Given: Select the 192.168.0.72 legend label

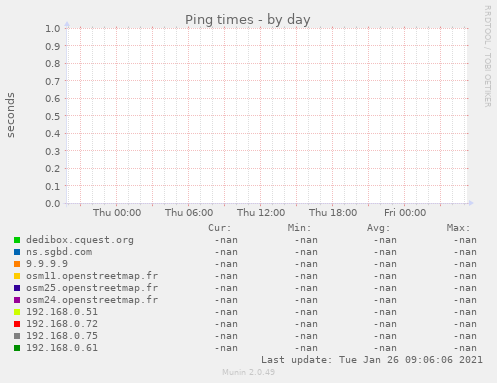Looking at the screenshot, I should [x=62, y=324].
